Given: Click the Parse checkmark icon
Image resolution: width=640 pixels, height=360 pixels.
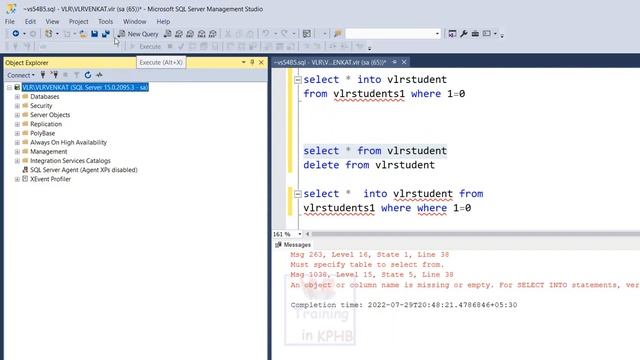Looking at the screenshot, I should pos(181,47).
